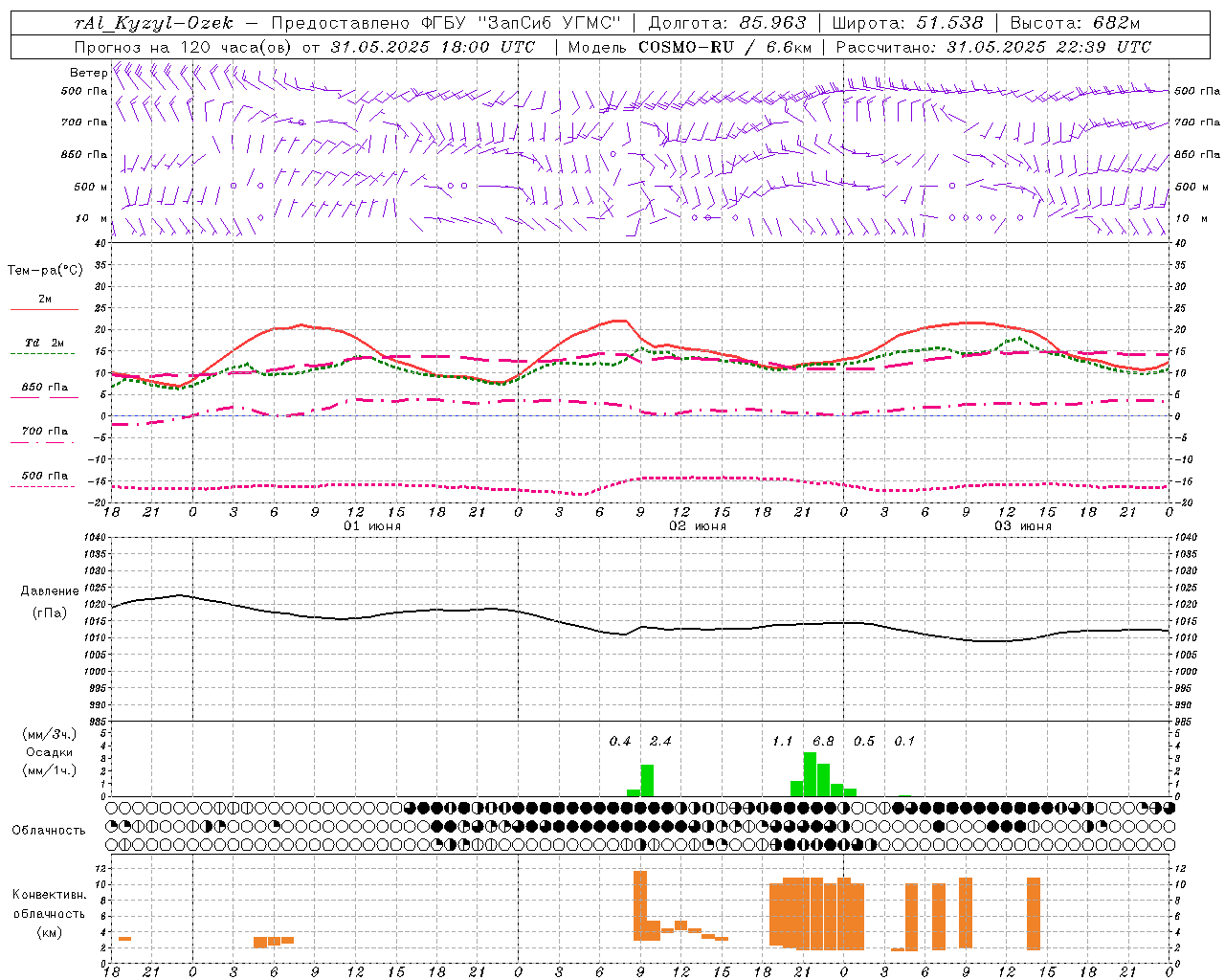
Task: Click the Ветер panel label
Action: tap(88, 73)
